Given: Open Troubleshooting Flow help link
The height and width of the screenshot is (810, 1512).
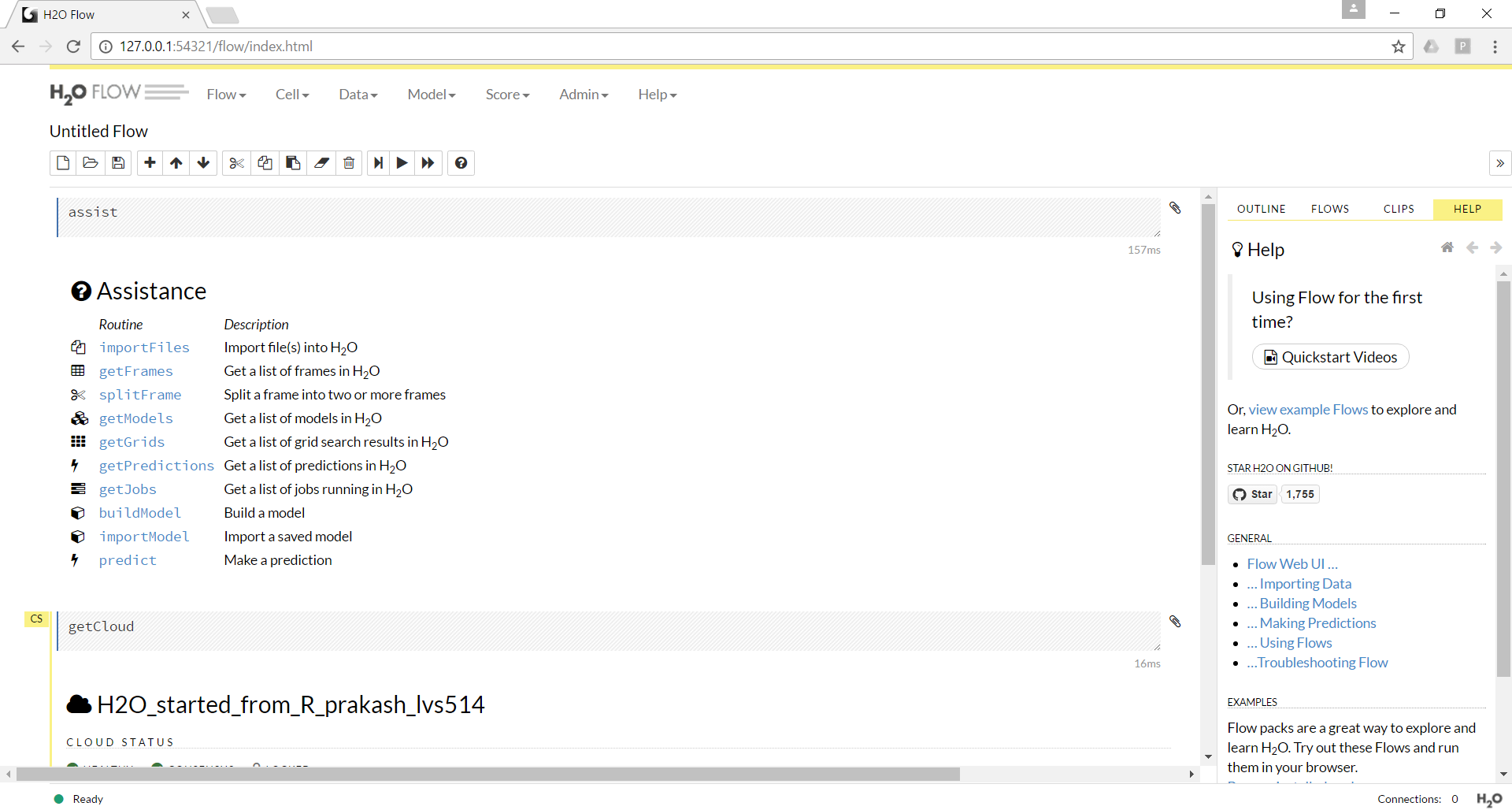Looking at the screenshot, I should pyautogui.click(x=1317, y=663).
